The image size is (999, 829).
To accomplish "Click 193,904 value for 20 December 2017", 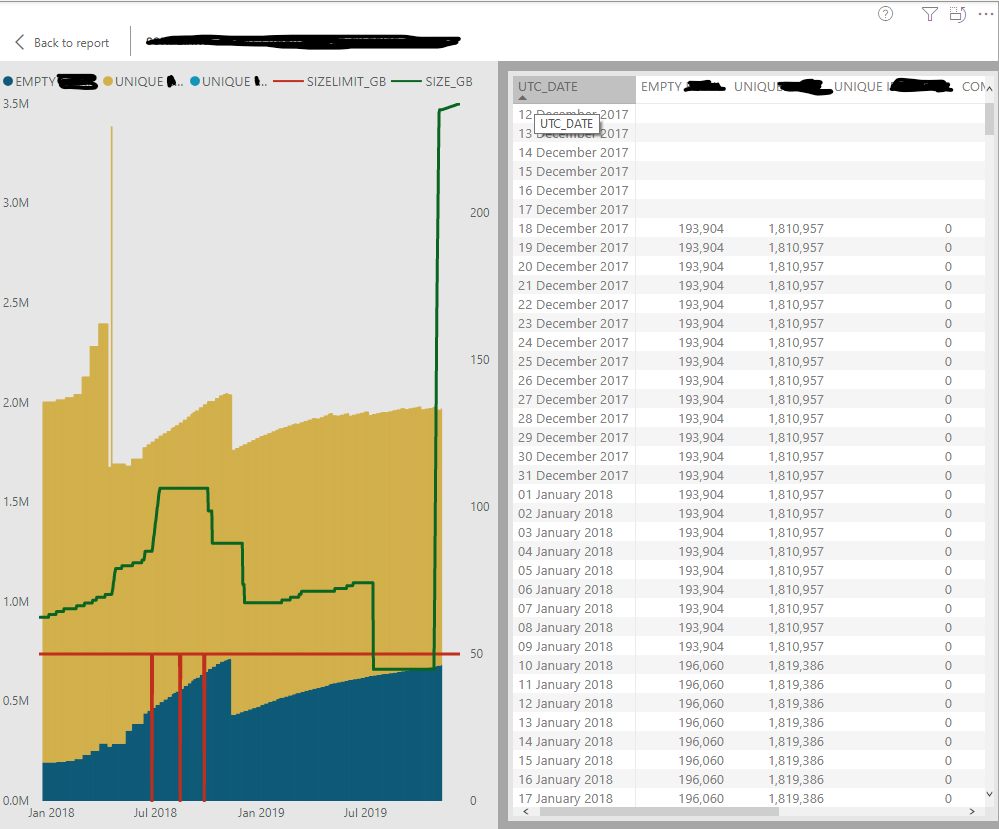I will pos(701,266).
